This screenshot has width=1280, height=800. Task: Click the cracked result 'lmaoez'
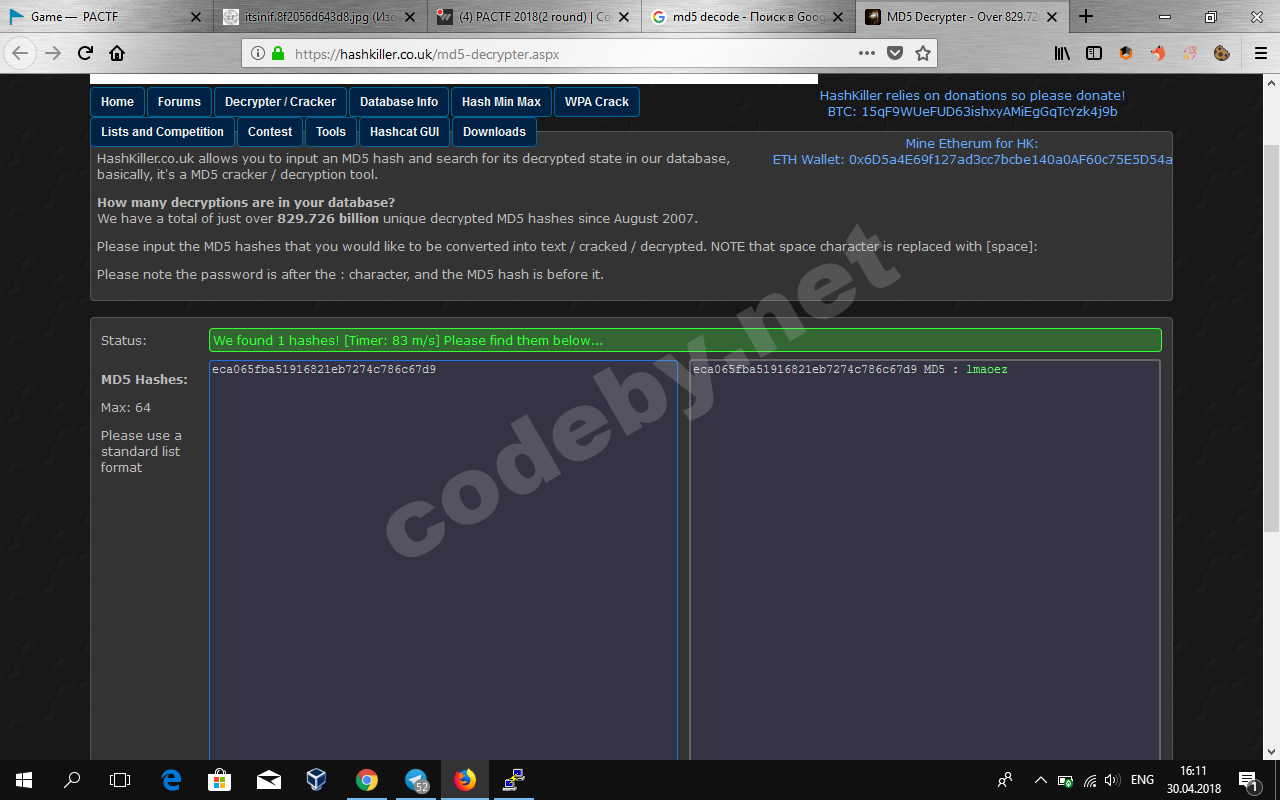point(987,370)
